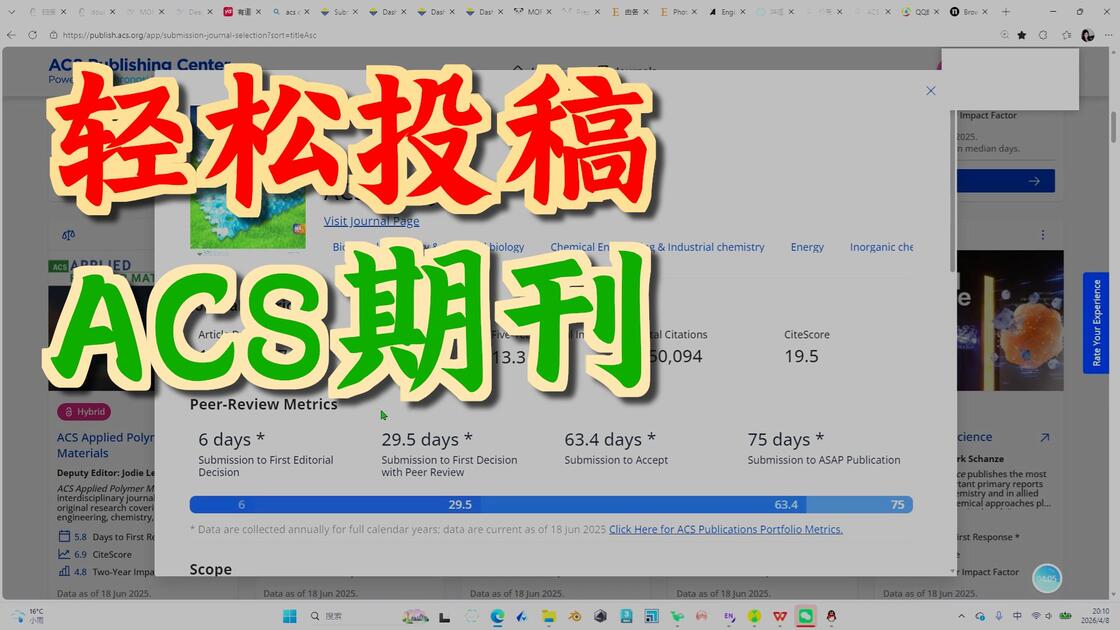This screenshot has height=630, width=1120.
Task: Click the CiteScore value 19.5
Action: [x=801, y=356]
